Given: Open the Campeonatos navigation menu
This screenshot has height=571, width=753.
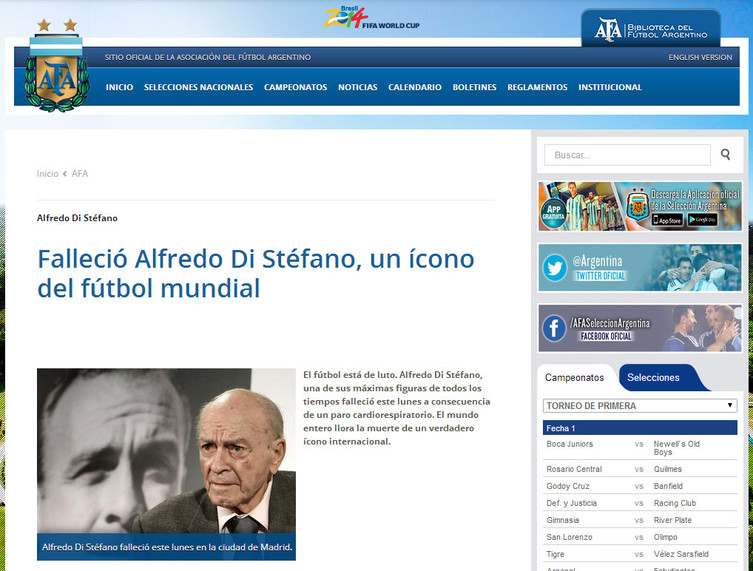Looking at the screenshot, I should (295, 87).
